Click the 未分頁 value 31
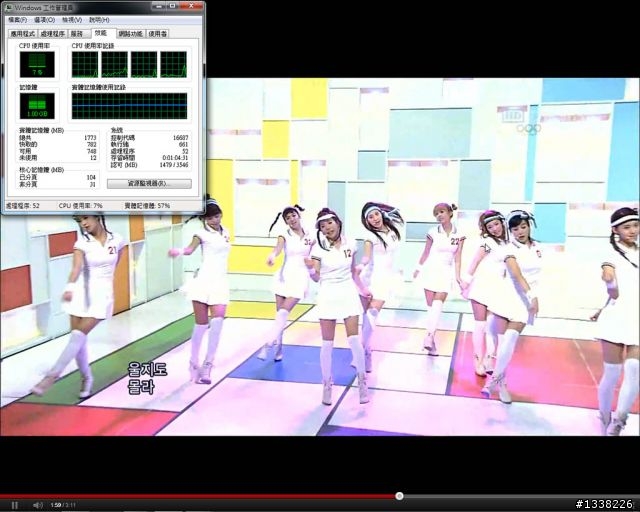640x512 pixels. [x=93, y=185]
